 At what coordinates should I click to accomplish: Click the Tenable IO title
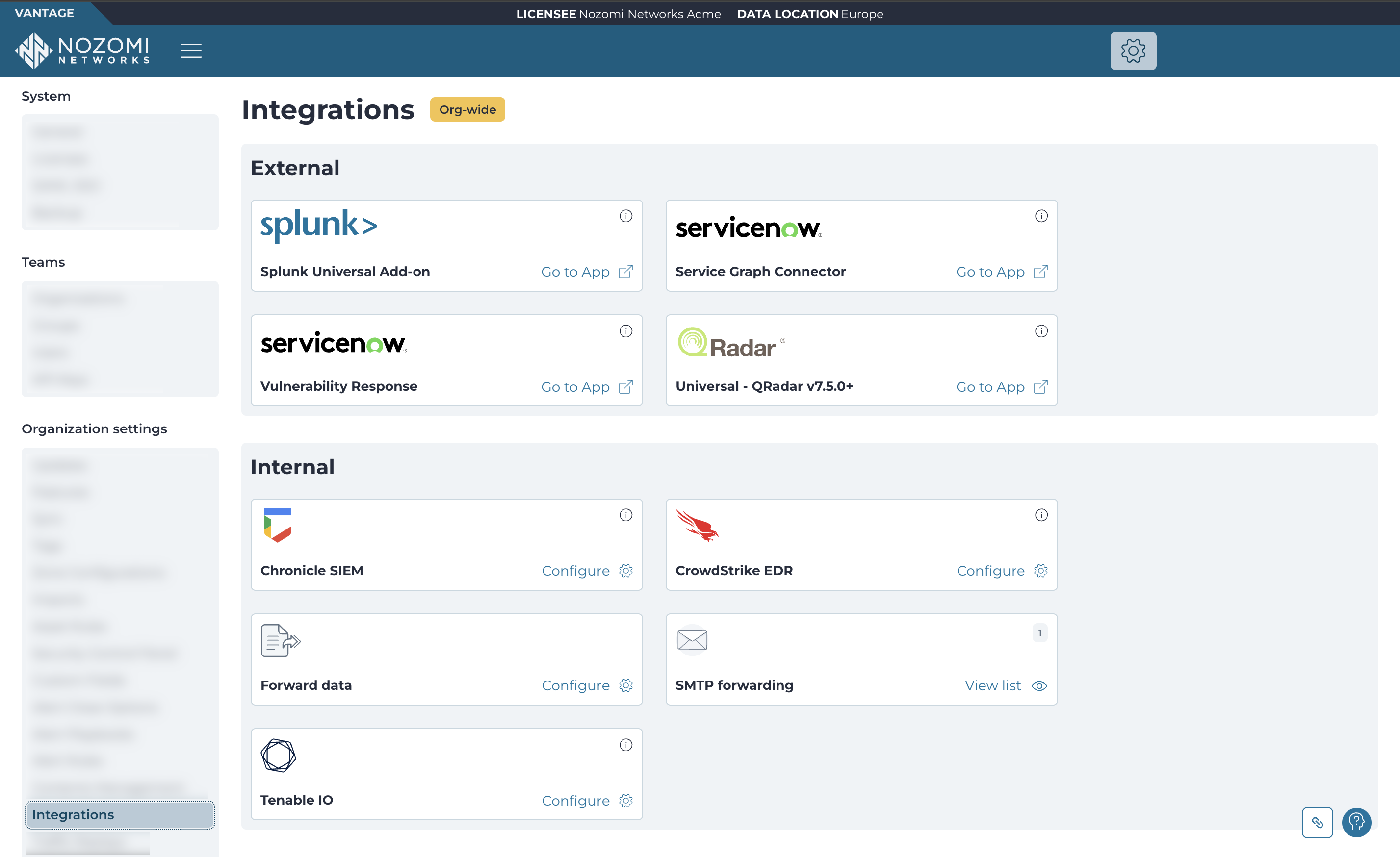[x=297, y=800]
